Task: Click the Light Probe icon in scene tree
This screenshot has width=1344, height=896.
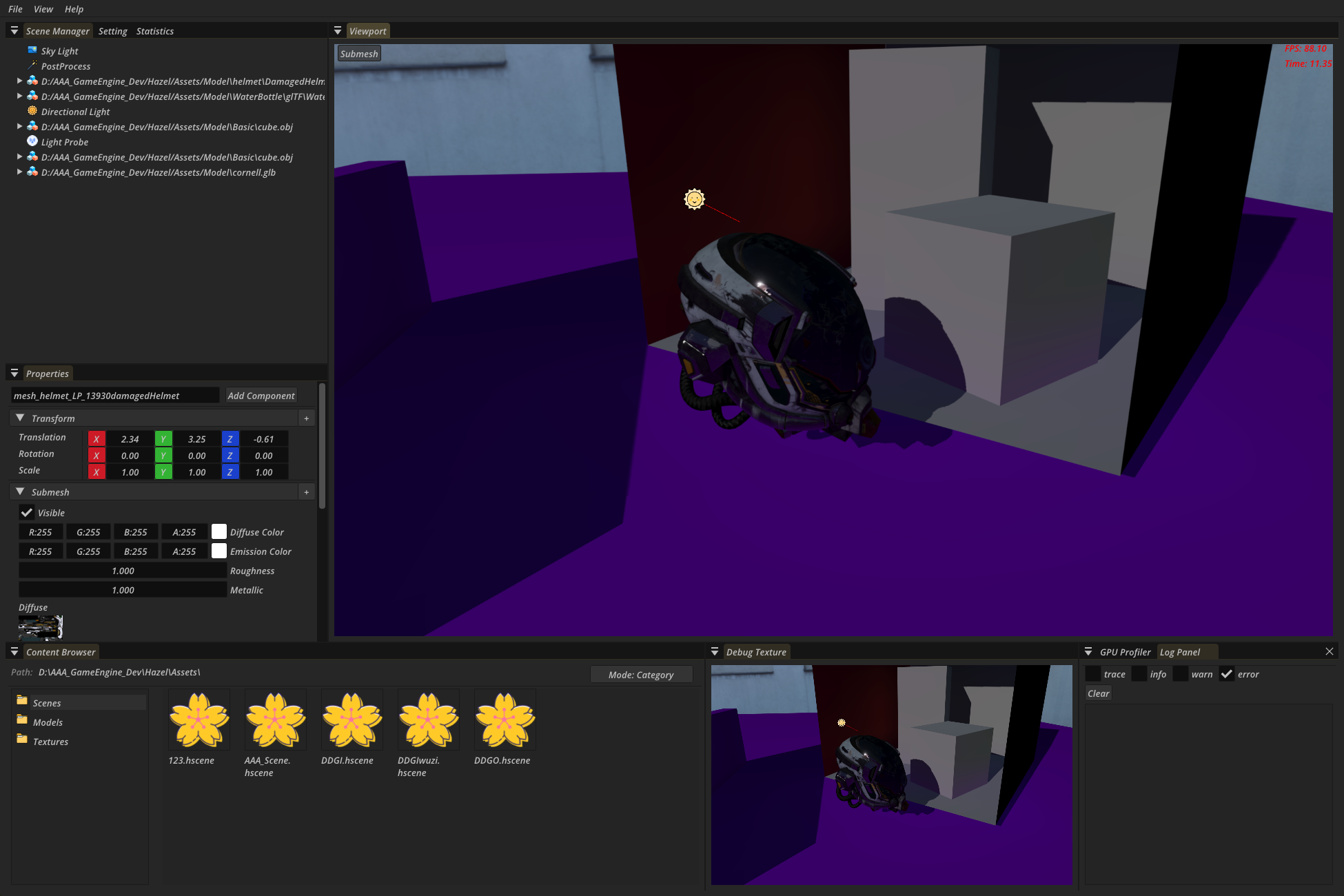Action: tap(32, 141)
